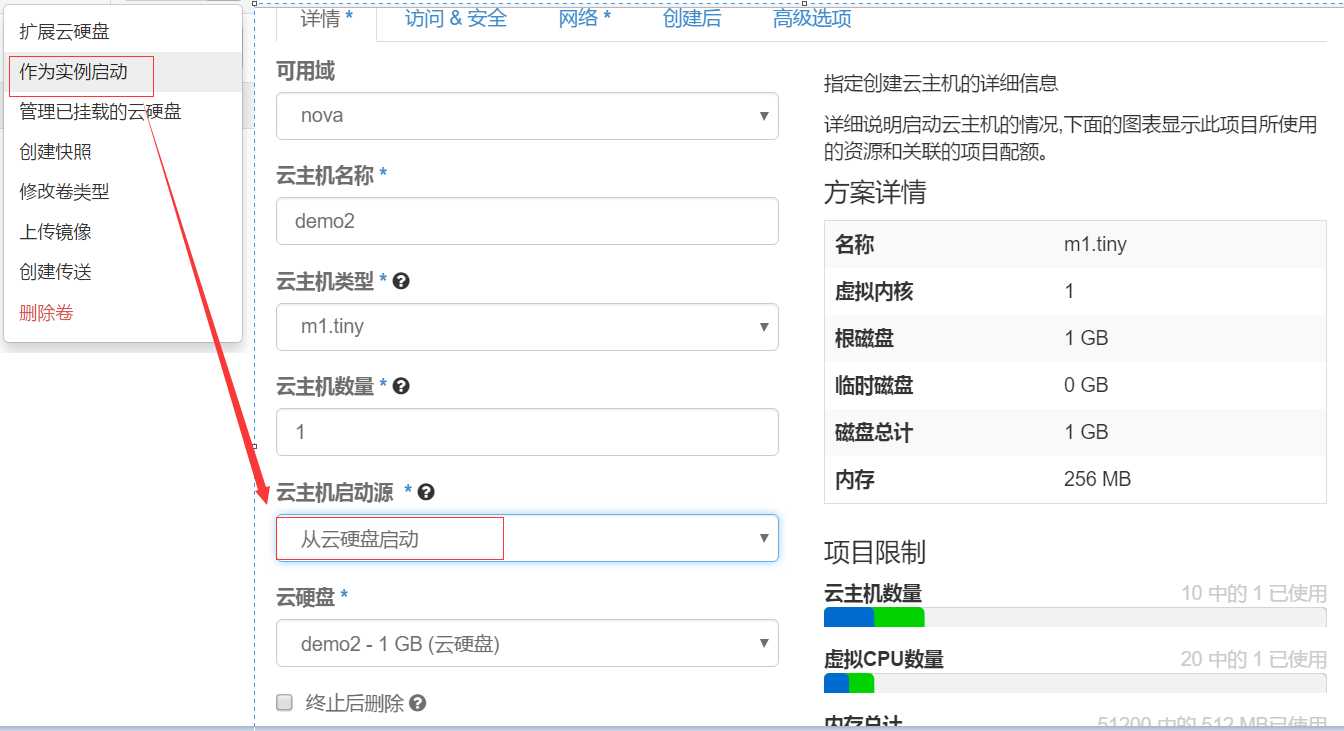Choose 管理已挂载的云硬盘 from the menu

tap(123, 112)
